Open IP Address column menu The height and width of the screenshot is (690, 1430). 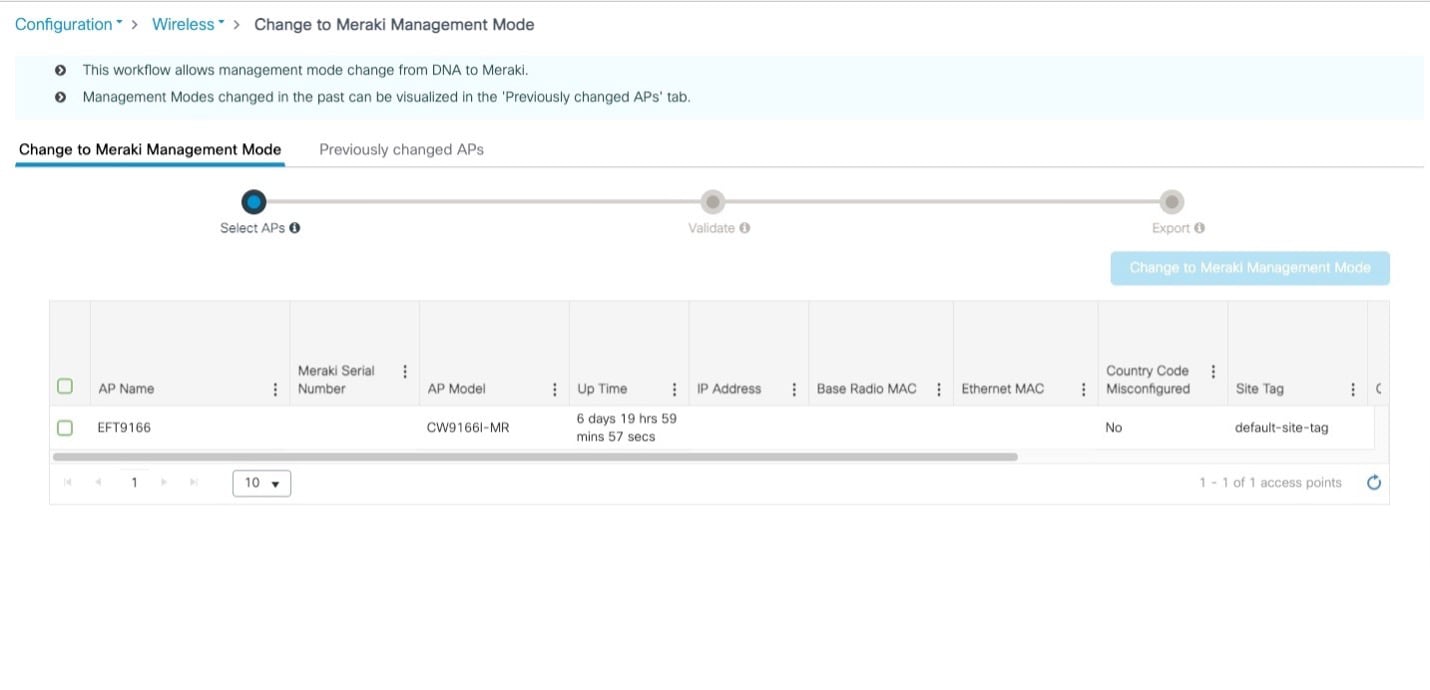pyautogui.click(x=794, y=390)
